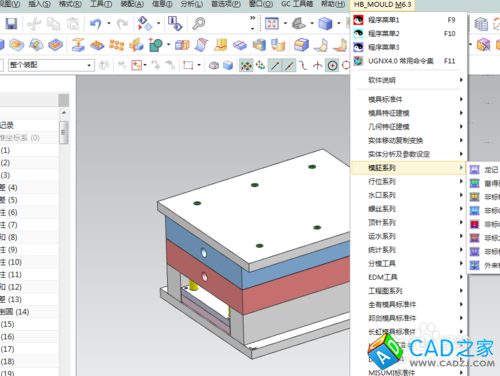Open the HB_MOULD M6.3 menu
Screen dimensions: 500x376
point(382,5)
